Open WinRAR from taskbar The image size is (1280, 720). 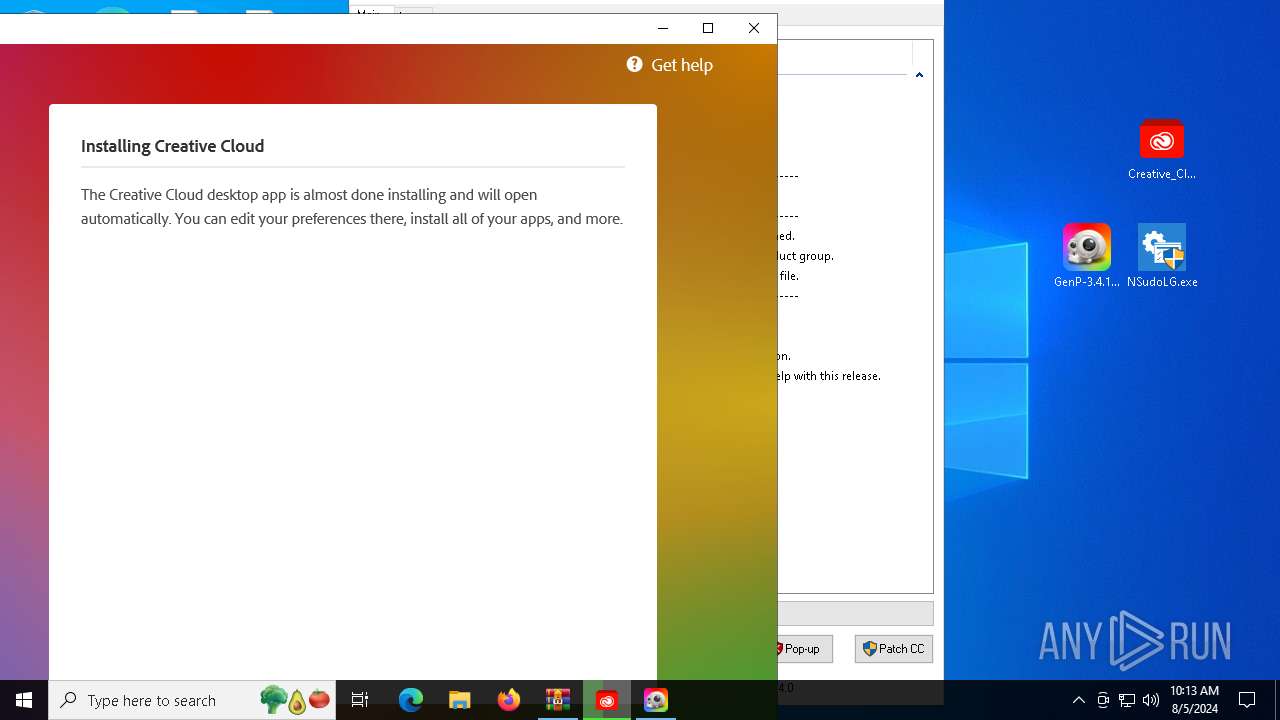click(x=557, y=700)
